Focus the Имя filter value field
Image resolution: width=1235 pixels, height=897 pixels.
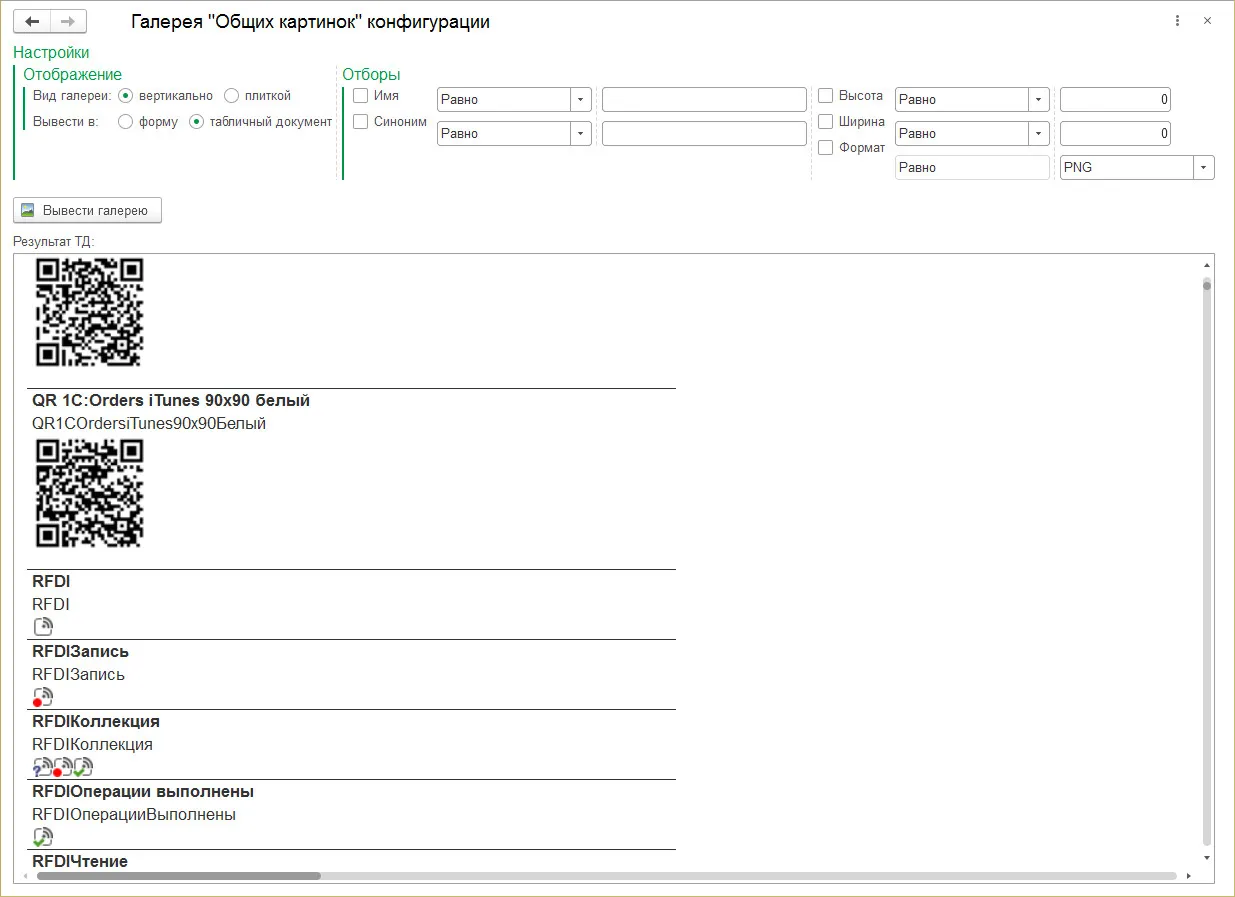click(704, 100)
